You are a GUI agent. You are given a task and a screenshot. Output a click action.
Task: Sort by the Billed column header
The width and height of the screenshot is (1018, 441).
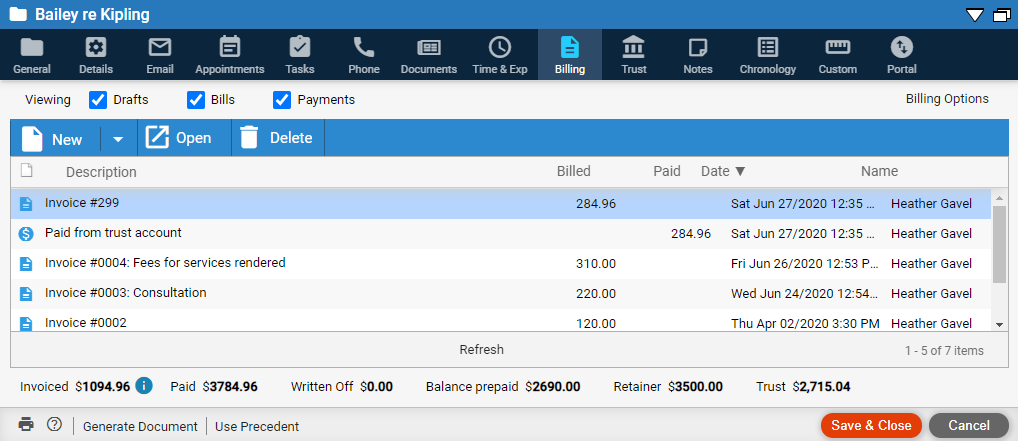(574, 171)
